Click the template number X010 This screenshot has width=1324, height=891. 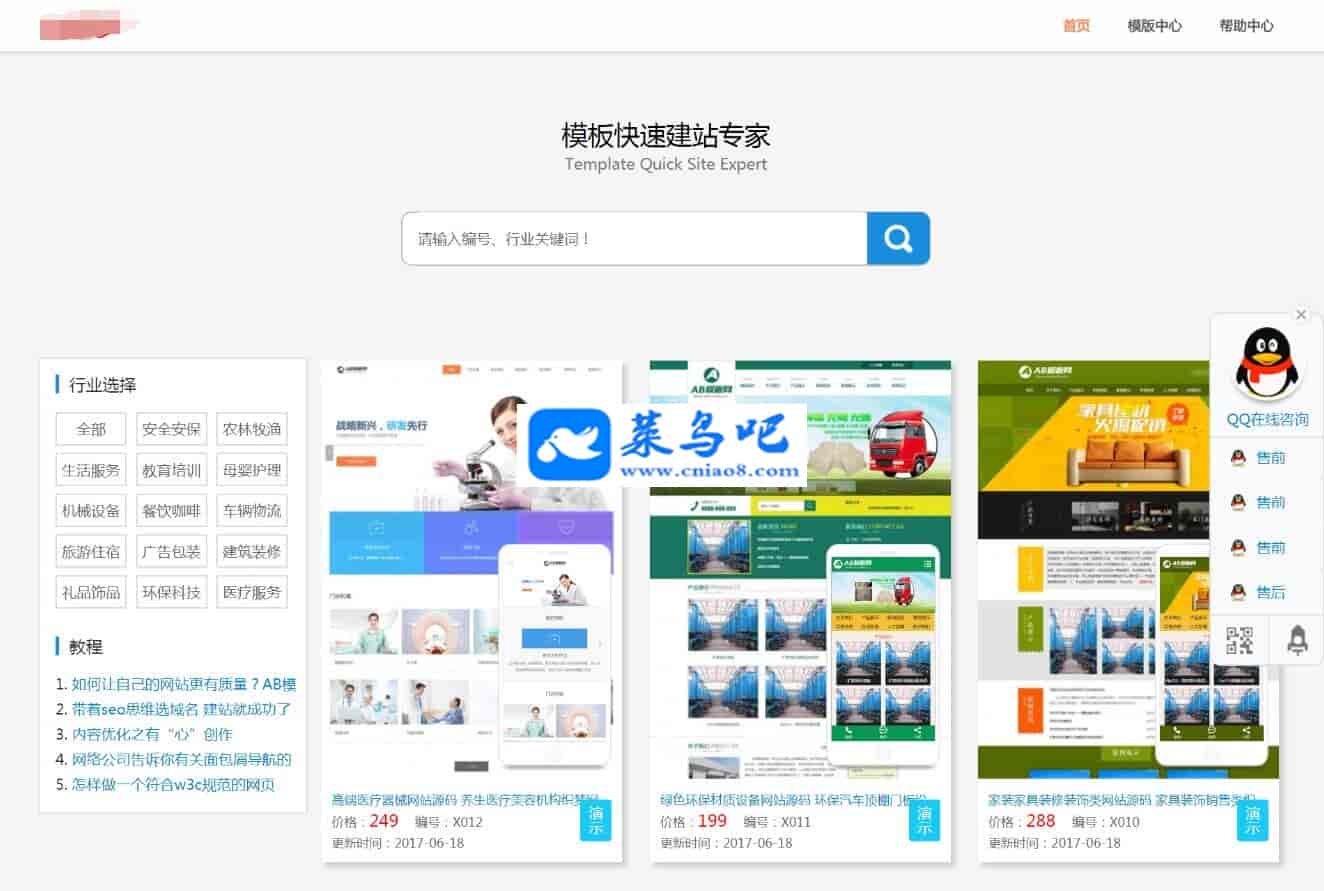pyautogui.click(x=1124, y=822)
